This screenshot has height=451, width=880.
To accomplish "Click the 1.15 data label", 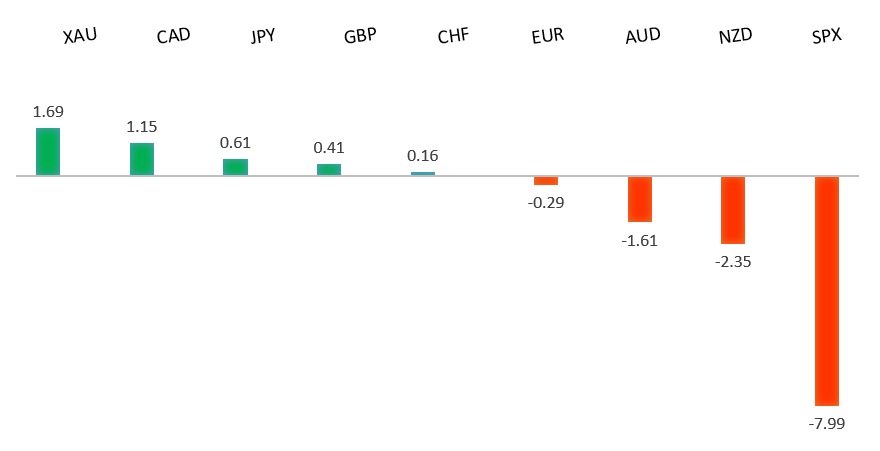I will pos(142,127).
